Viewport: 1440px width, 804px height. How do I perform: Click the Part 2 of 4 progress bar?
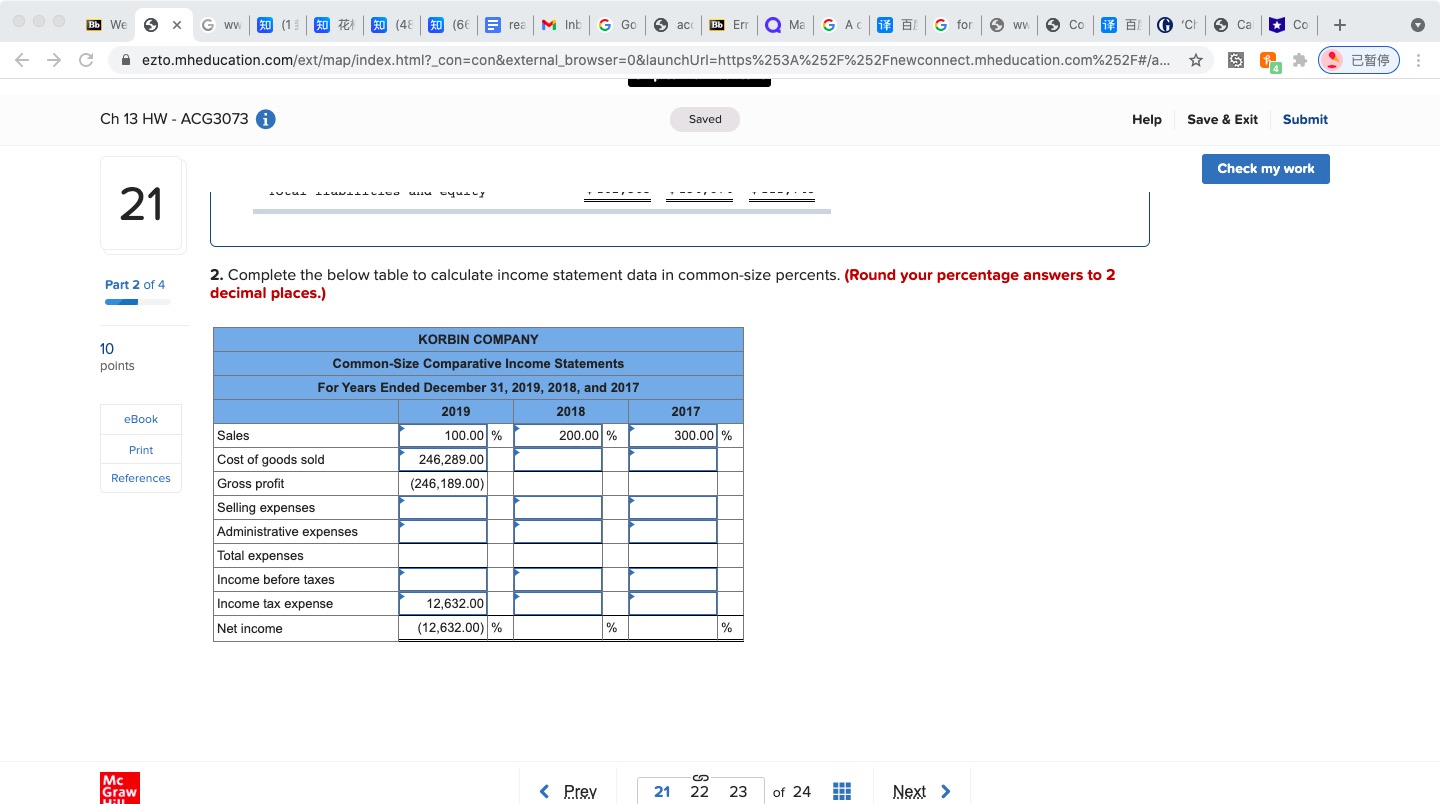[x=138, y=301]
